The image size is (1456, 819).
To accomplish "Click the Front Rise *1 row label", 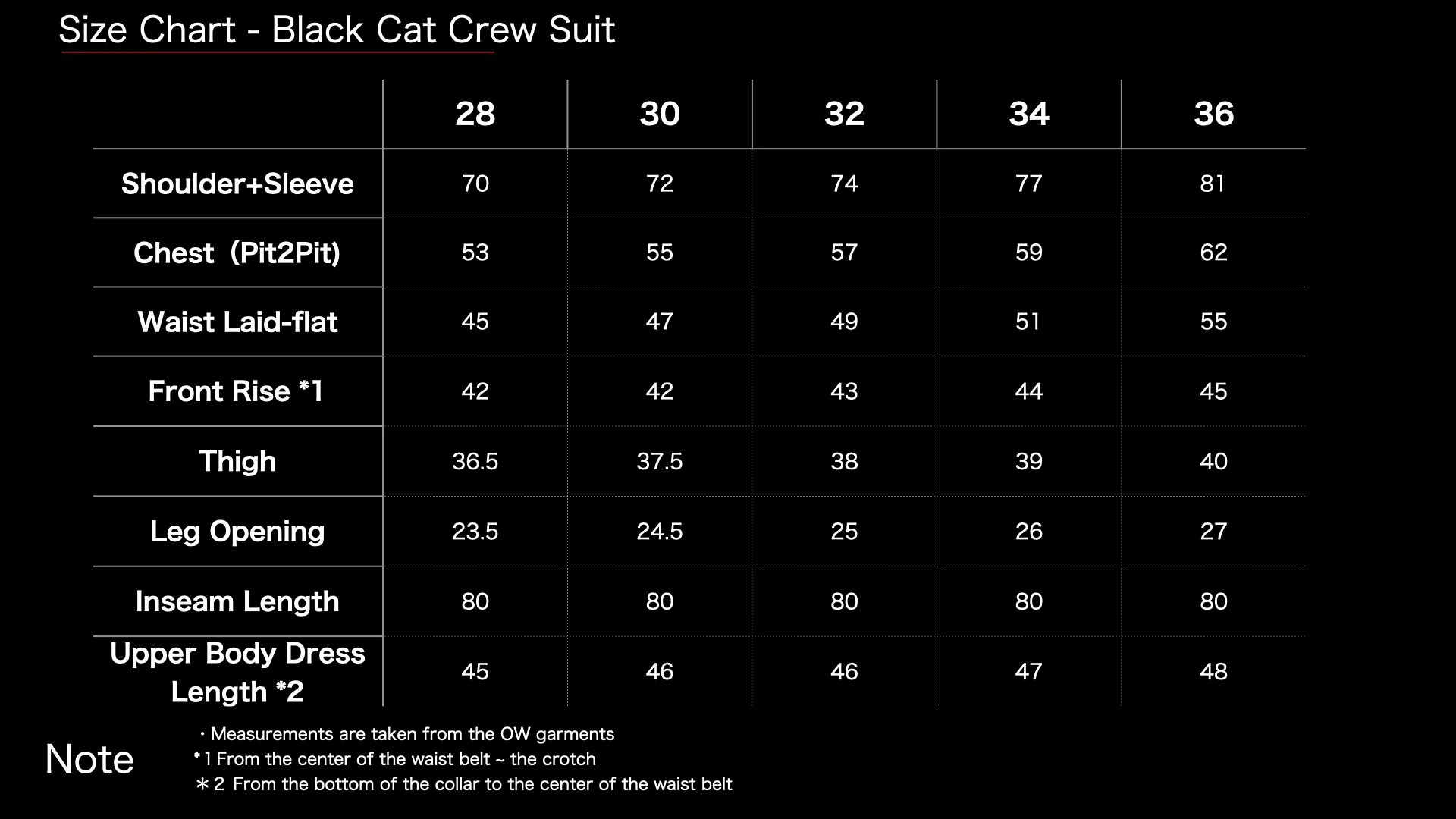I will pyautogui.click(x=236, y=391).
